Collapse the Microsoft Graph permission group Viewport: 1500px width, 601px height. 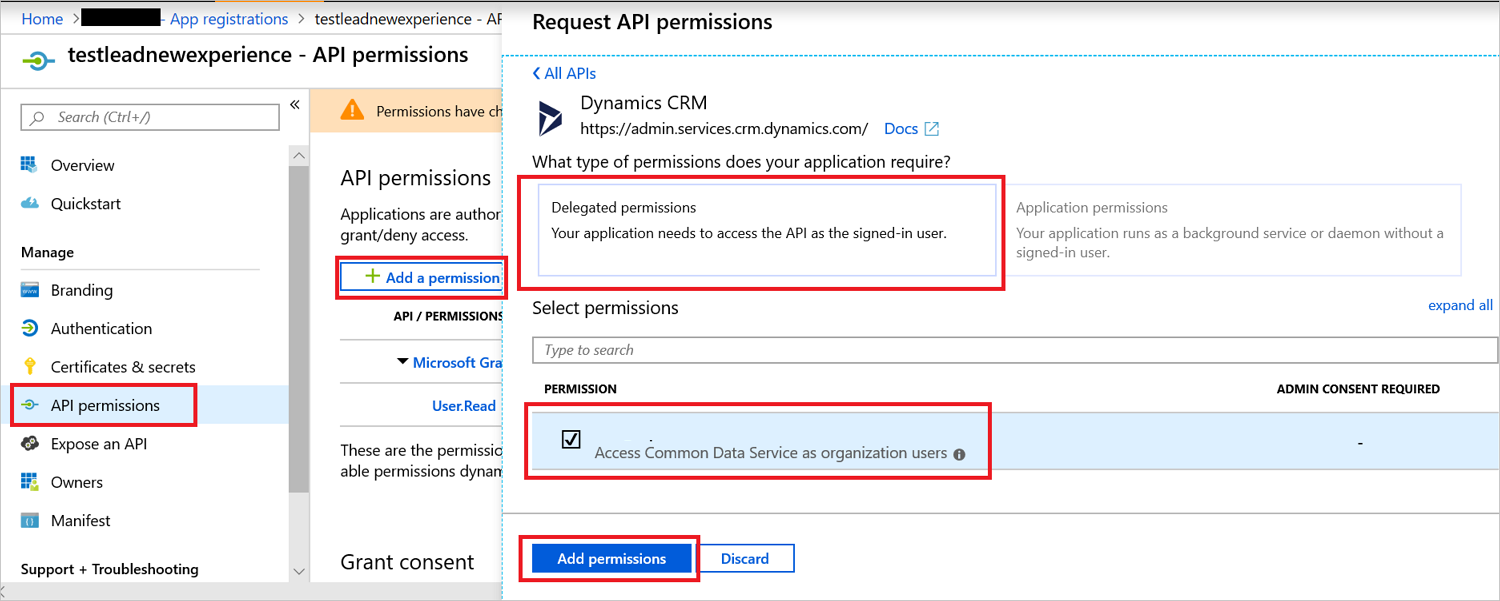403,362
